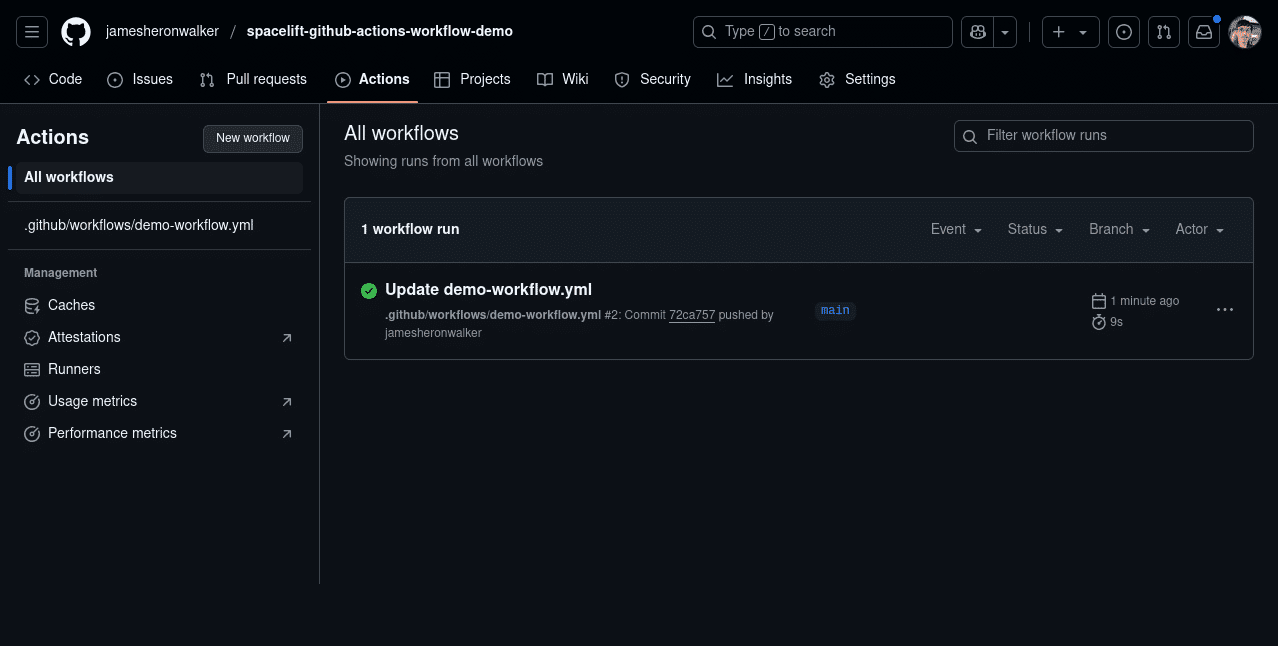Switch to the Actions tab
This screenshot has width=1278, height=646.
pos(372,79)
